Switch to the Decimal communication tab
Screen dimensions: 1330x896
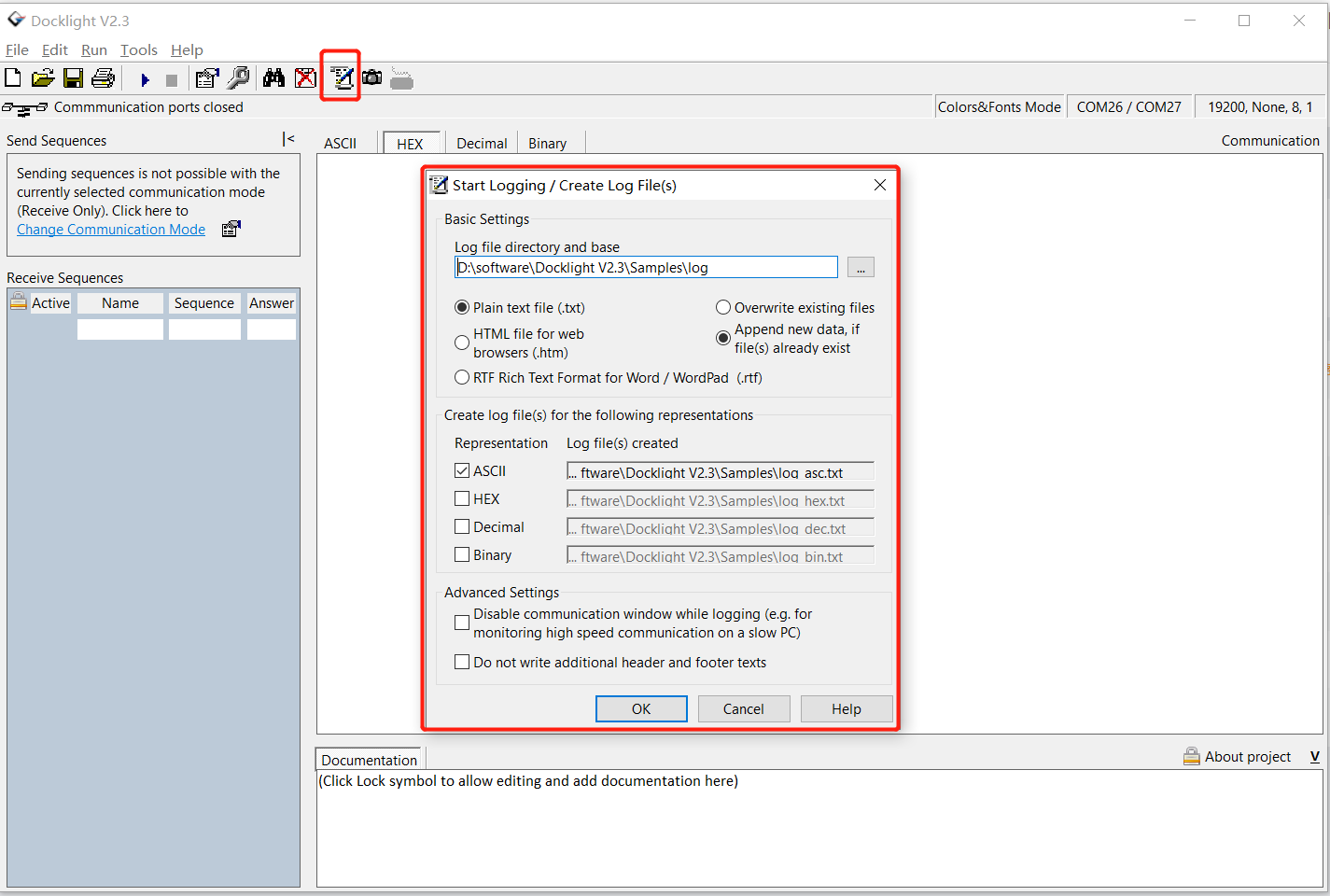[x=482, y=143]
